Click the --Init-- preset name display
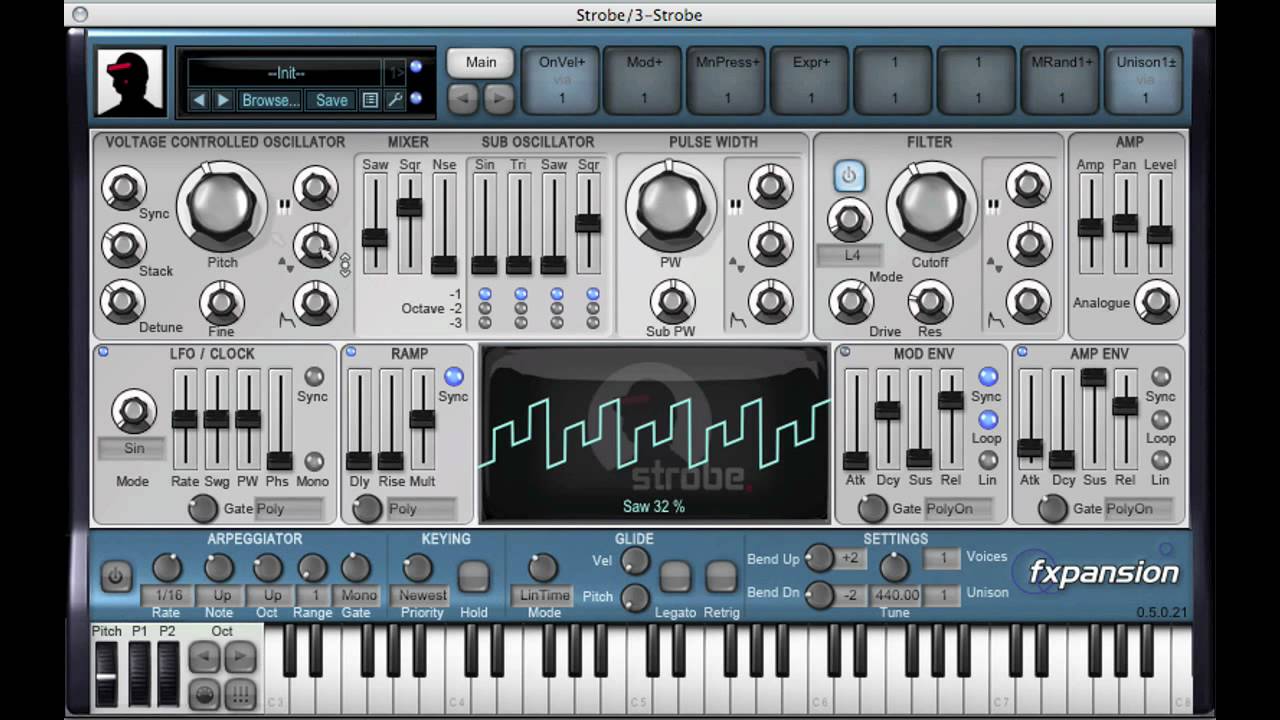Viewport: 1280px width, 720px height. (x=286, y=72)
